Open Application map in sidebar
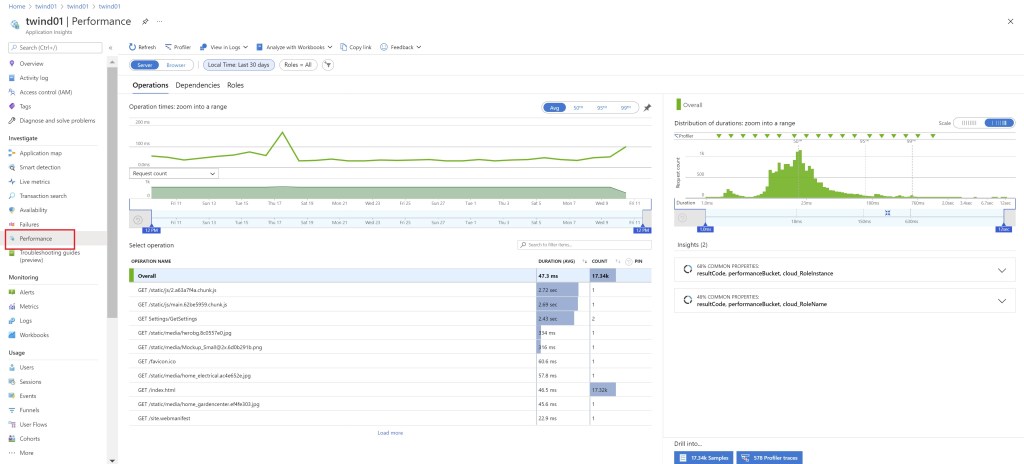The image size is (1024, 464). (x=40, y=153)
